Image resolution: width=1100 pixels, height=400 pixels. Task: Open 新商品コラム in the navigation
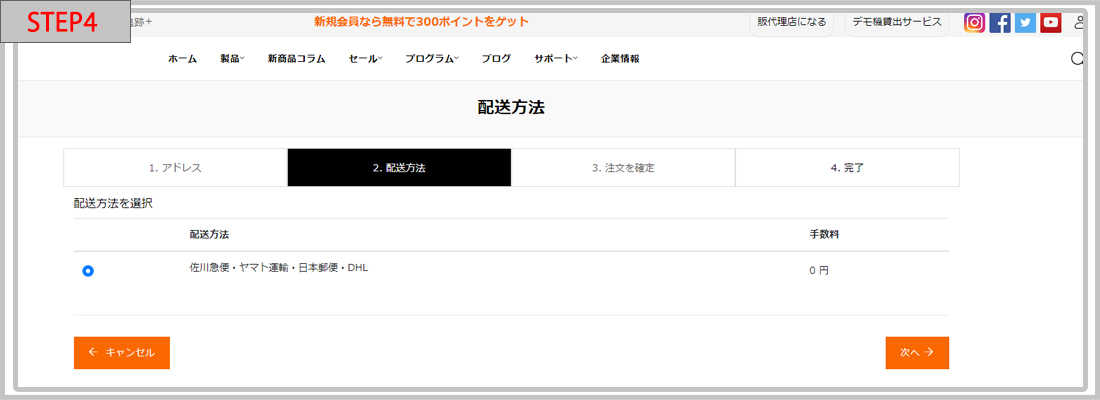point(296,59)
